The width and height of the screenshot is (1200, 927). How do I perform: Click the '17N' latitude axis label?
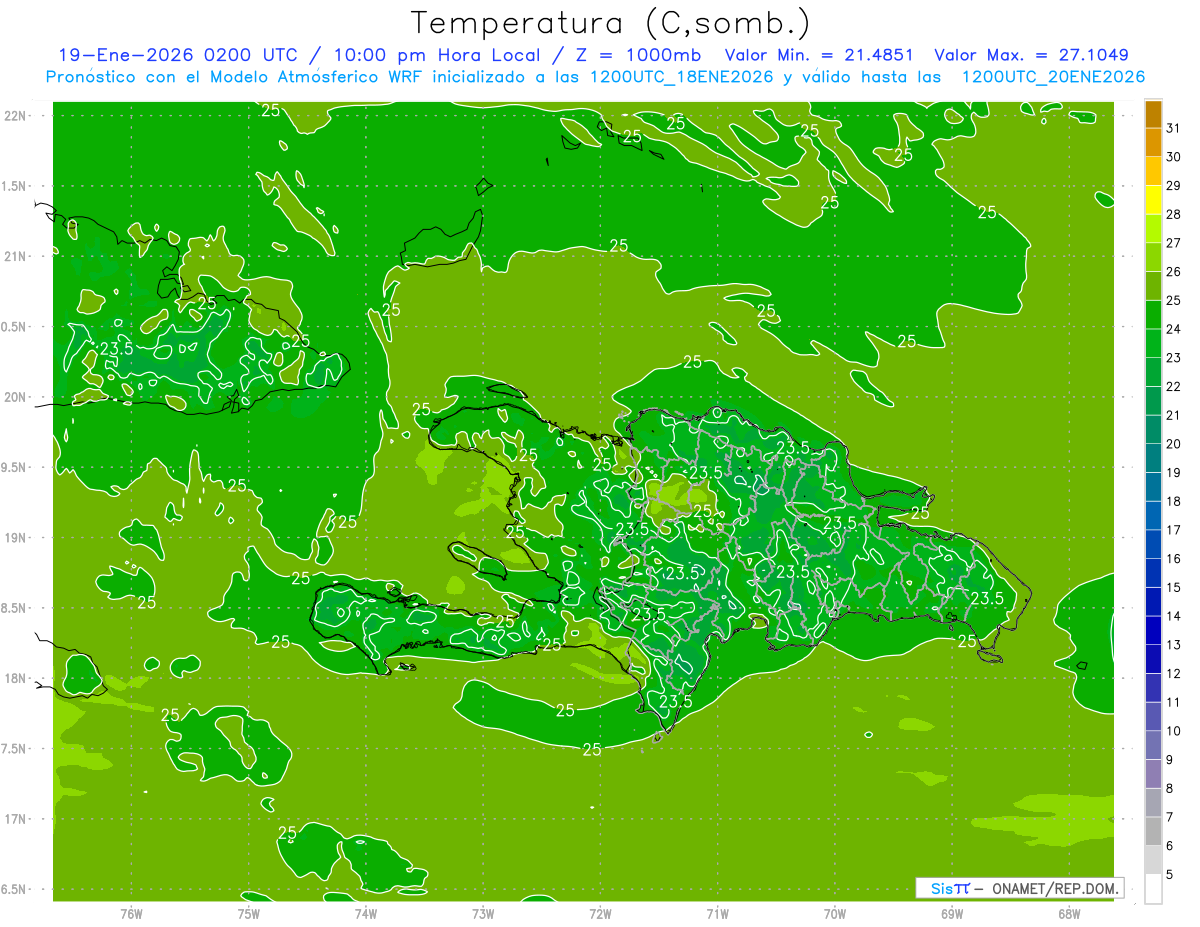[x=15, y=819]
